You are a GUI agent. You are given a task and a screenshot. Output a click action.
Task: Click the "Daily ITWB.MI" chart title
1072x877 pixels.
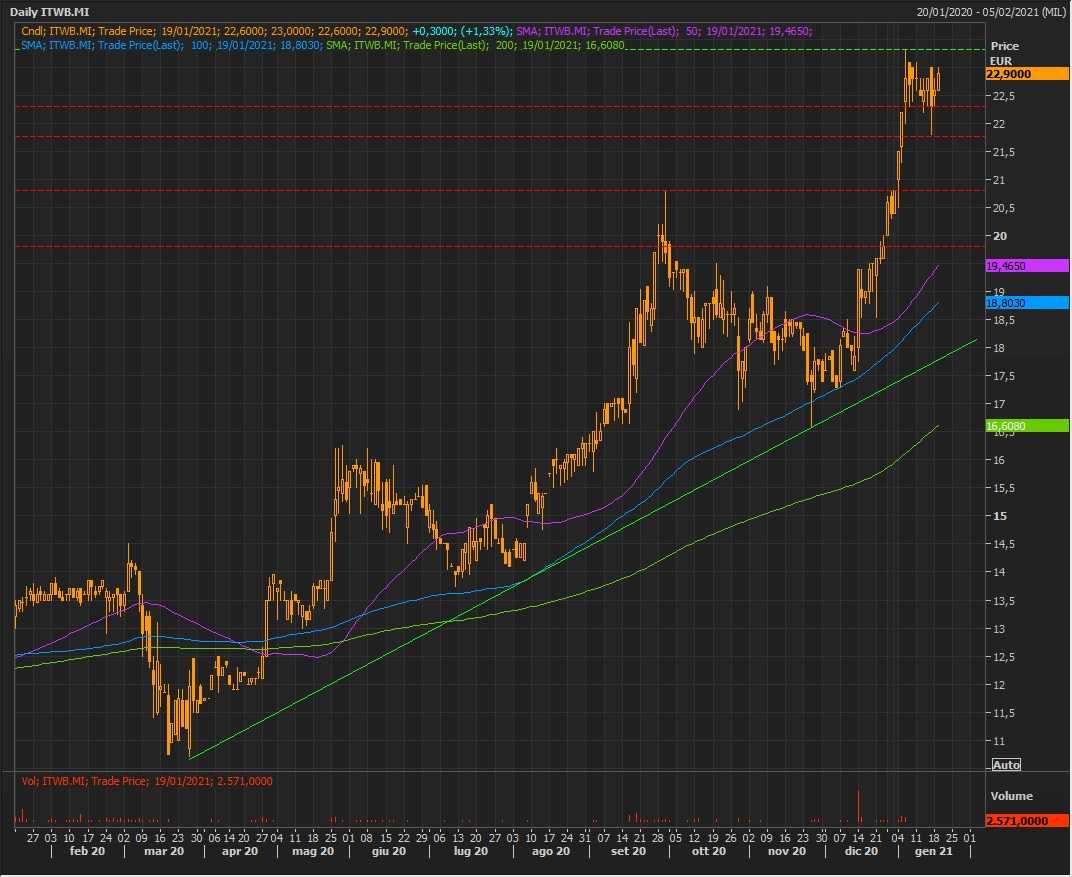pyautogui.click(x=48, y=12)
